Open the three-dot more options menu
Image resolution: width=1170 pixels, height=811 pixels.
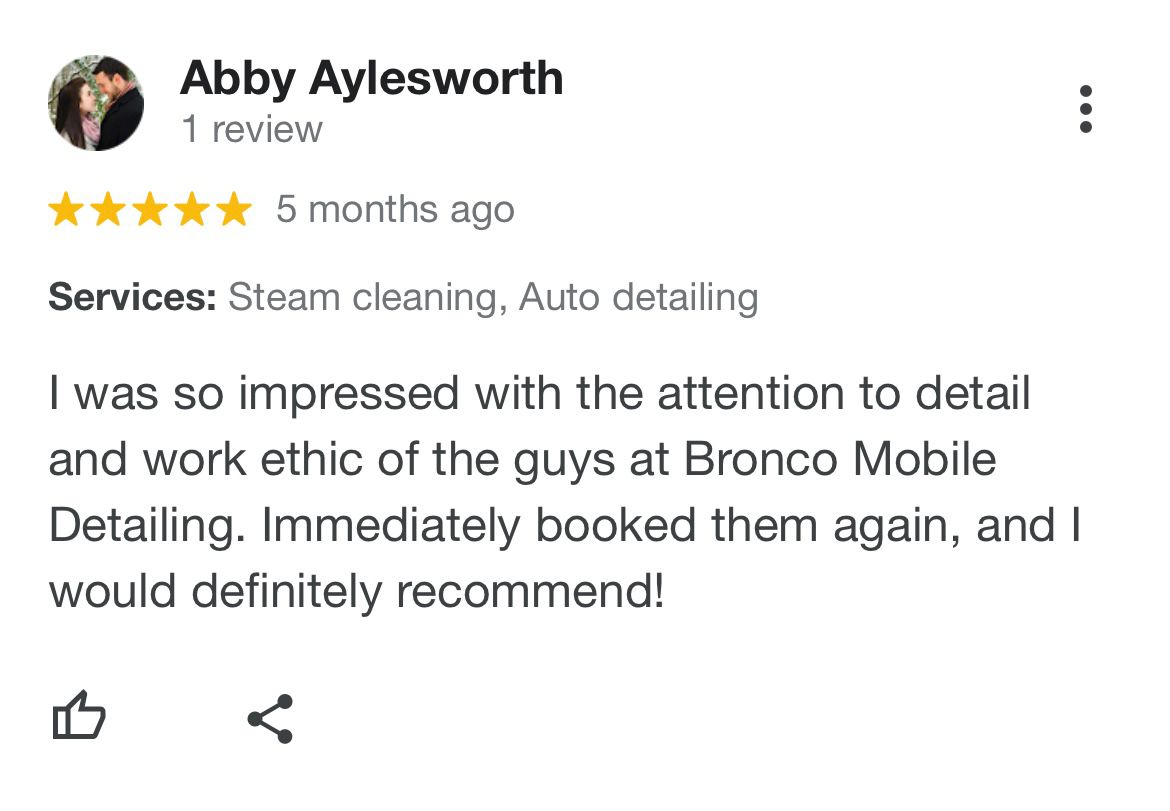tap(1086, 109)
